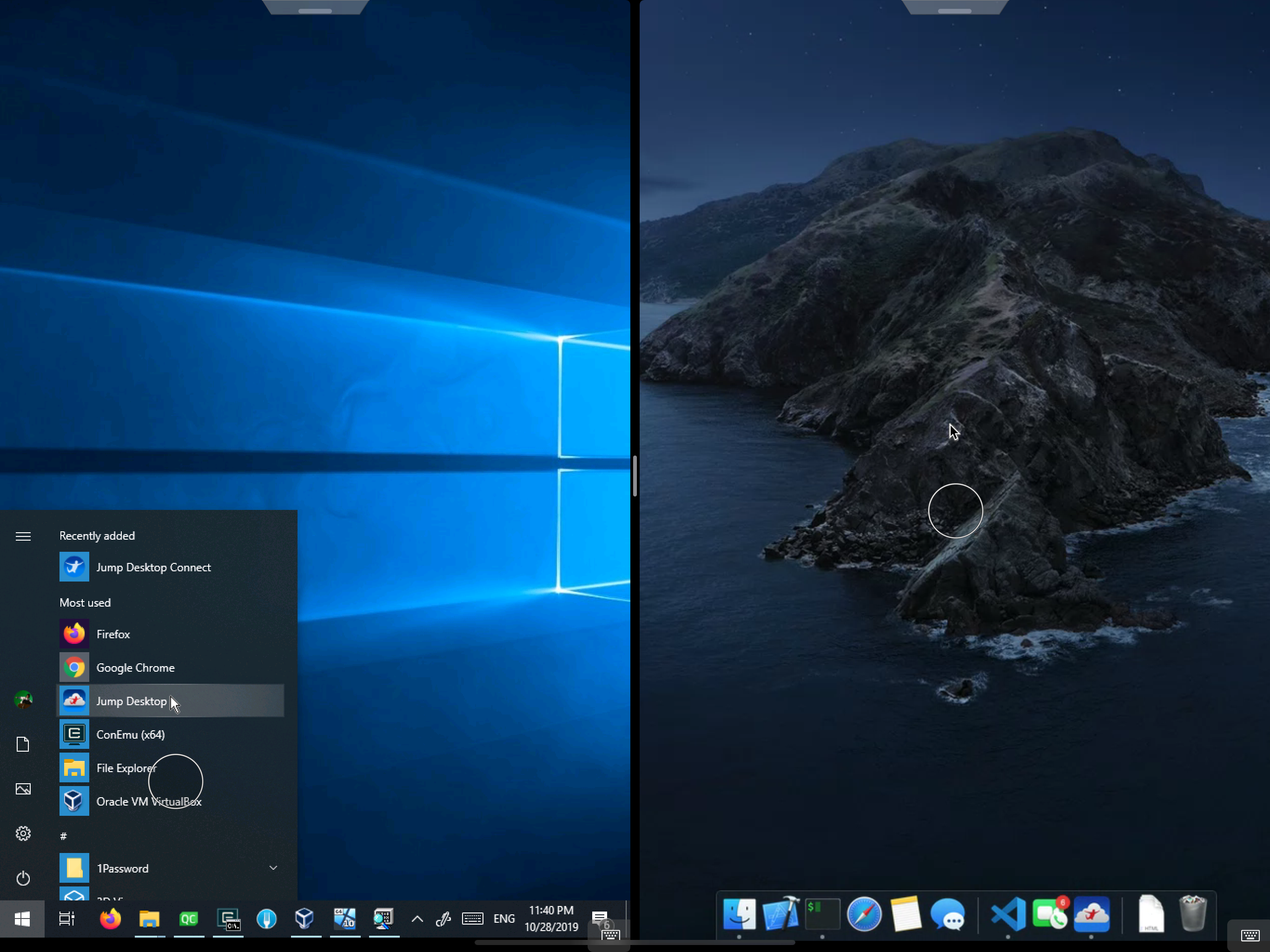This screenshot has width=1270, height=952.
Task: Open ConEmu from the Windows taskbar
Action: 229,919
